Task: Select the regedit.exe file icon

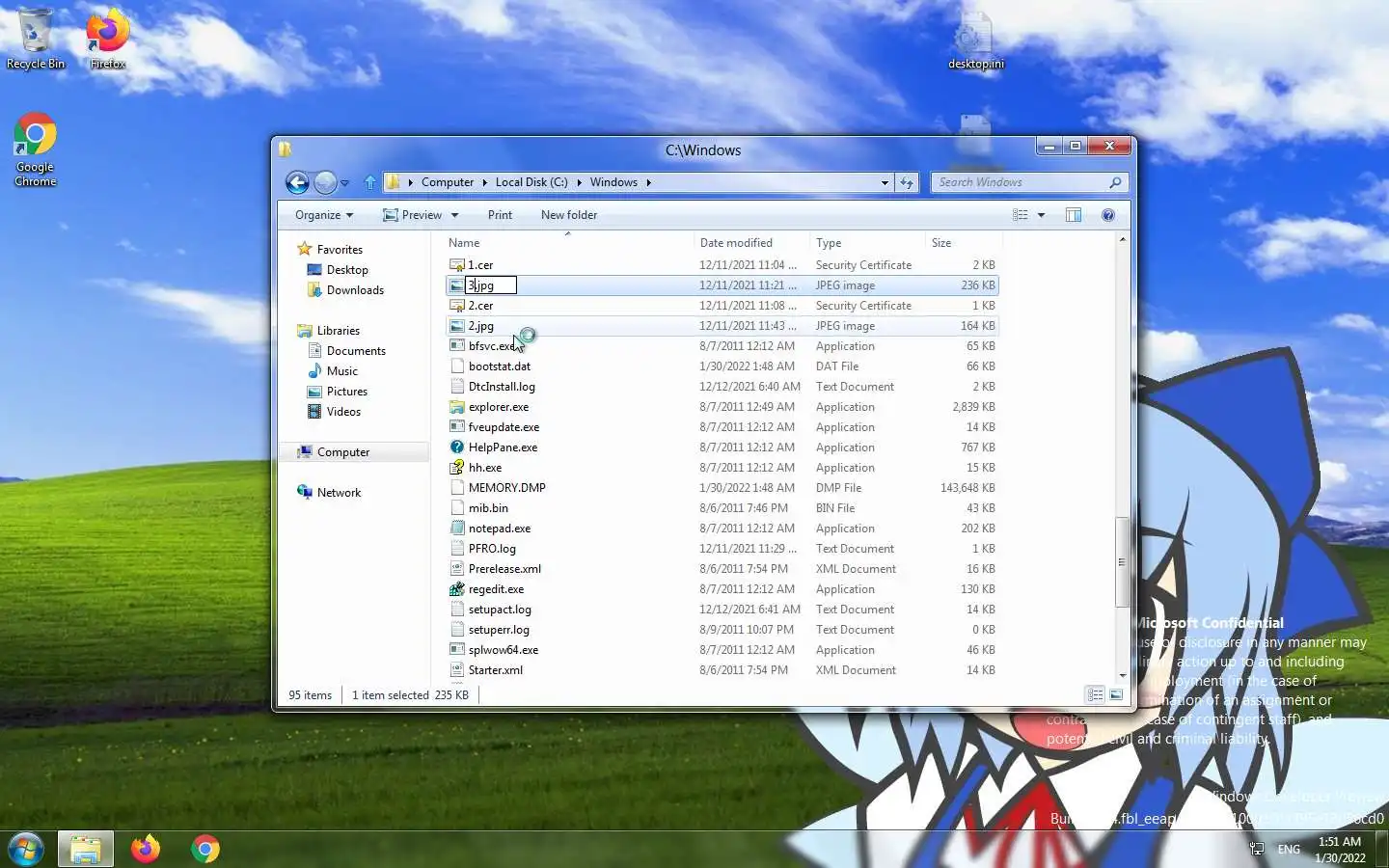Action: click(457, 589)
